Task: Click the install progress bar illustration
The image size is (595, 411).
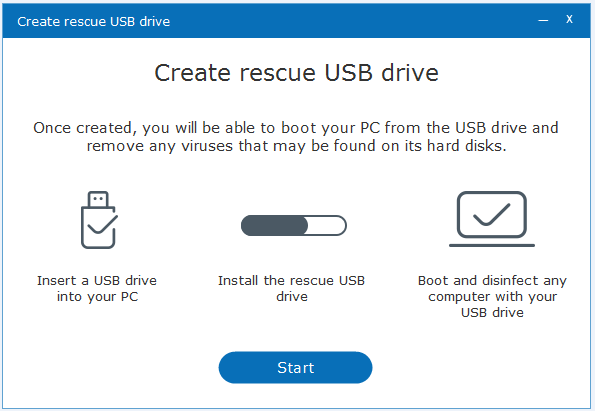Action: point(294,225)
